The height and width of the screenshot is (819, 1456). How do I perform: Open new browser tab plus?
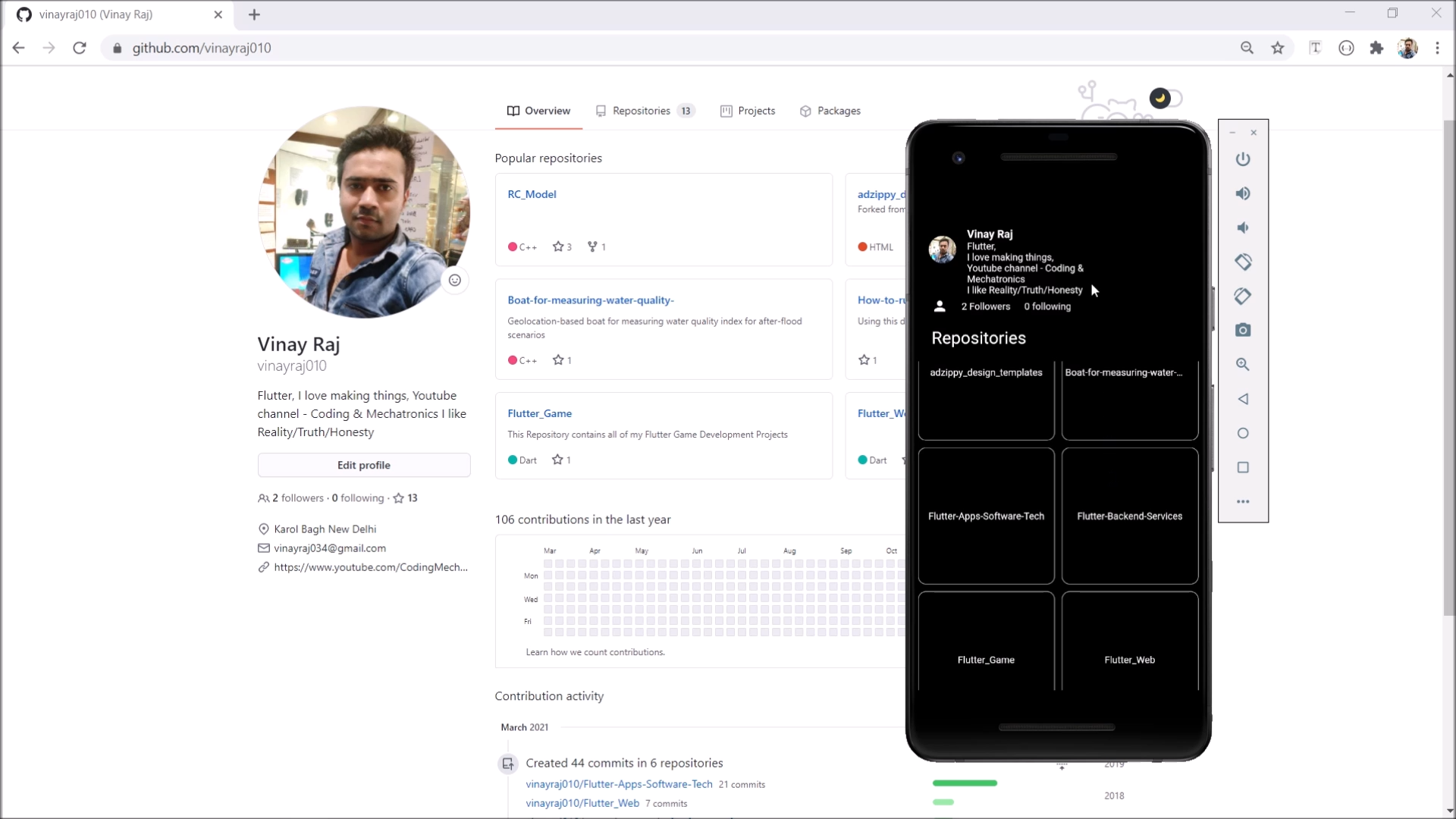(254, 14)
